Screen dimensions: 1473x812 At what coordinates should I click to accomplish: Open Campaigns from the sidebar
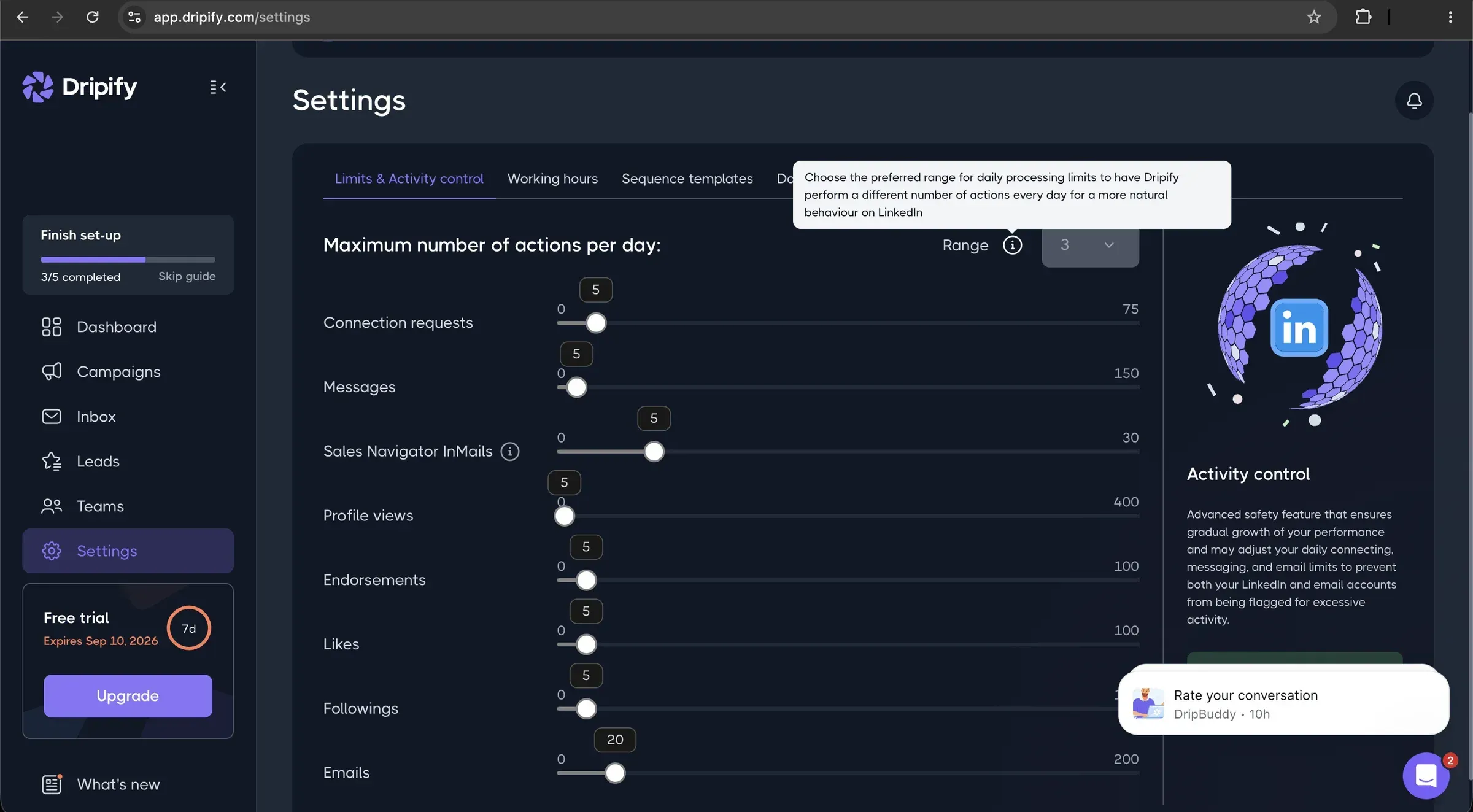click(128, 371)
